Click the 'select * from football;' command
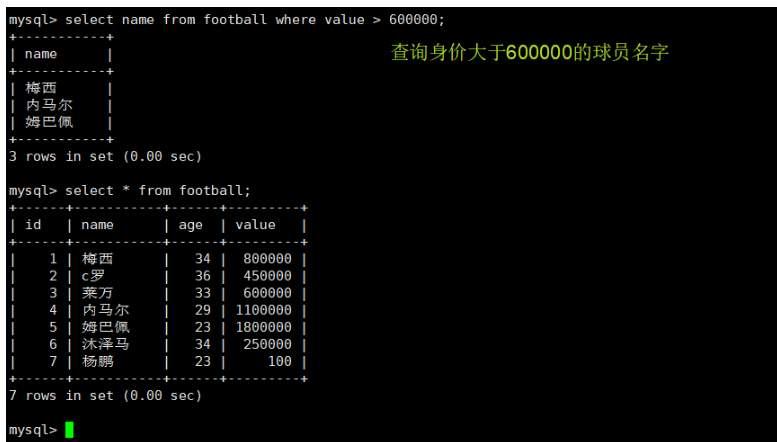This screenshot has height=442, width=777. point(158,191)
